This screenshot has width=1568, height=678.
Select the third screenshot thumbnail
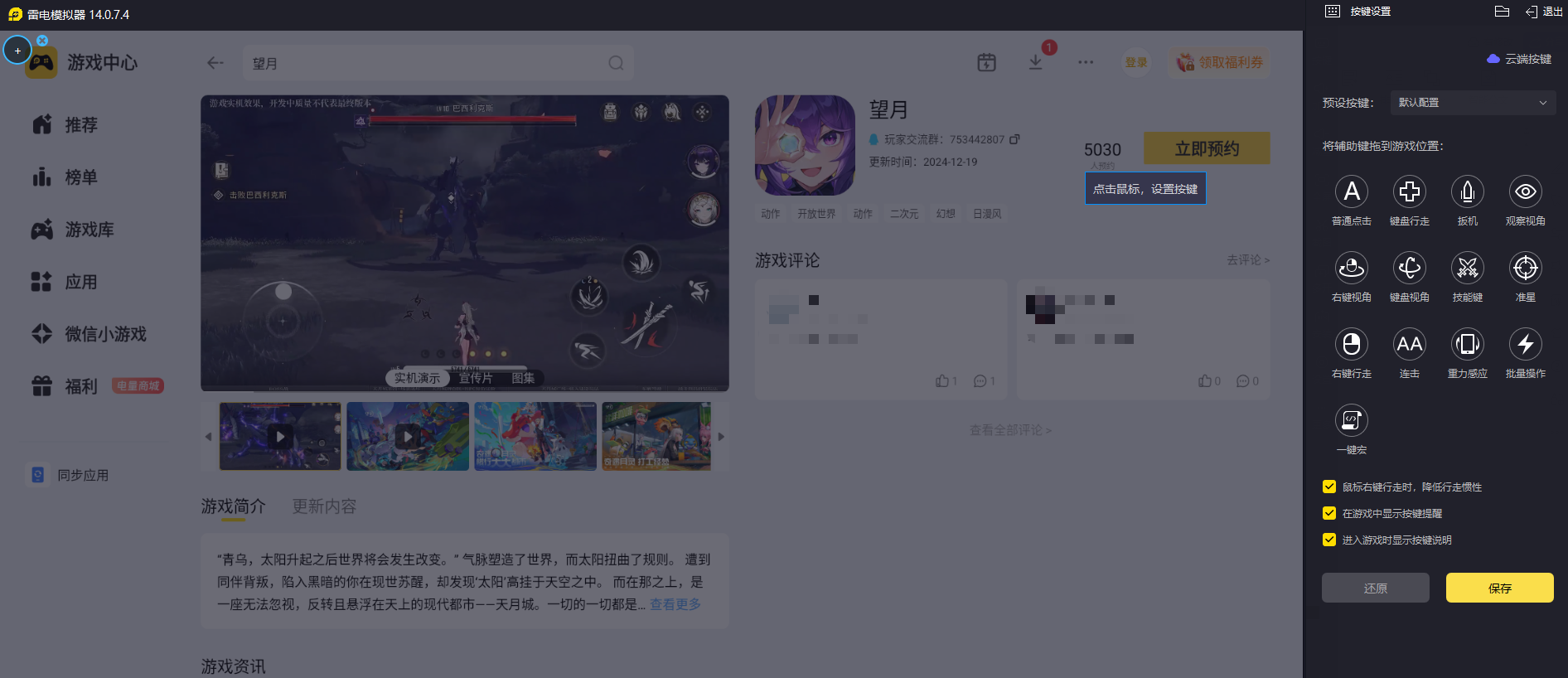(x=535, y=436)
